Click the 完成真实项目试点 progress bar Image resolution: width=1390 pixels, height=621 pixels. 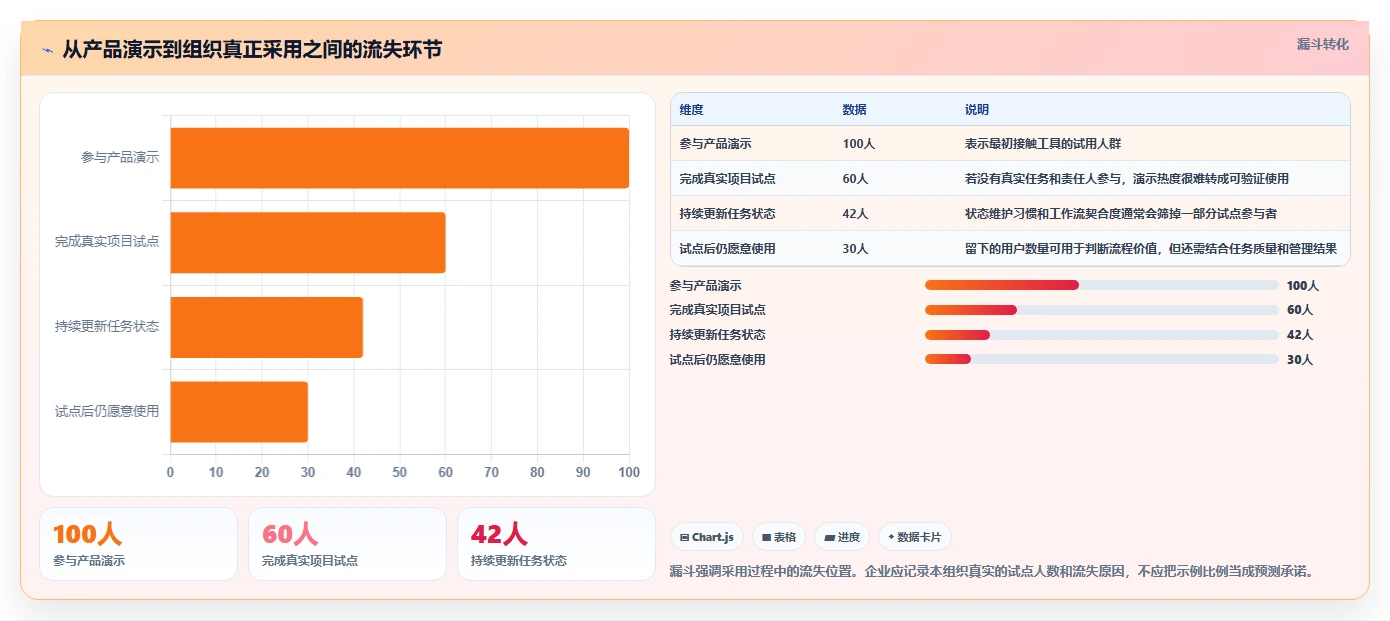[1101, 310]
